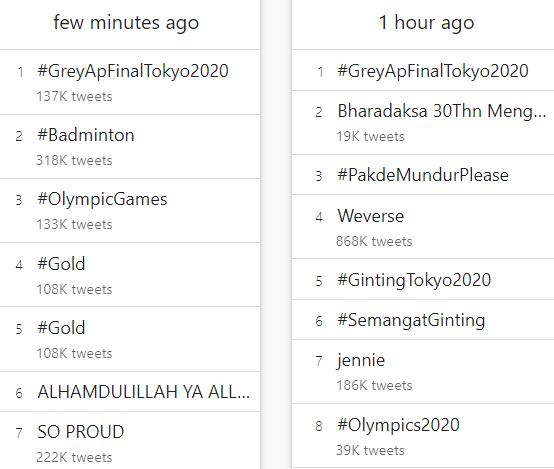This screenshot has width=554, height=469.
Task: Open ALHAMDULILLAH YA ALL... trending topic
Action: [143, 392]
